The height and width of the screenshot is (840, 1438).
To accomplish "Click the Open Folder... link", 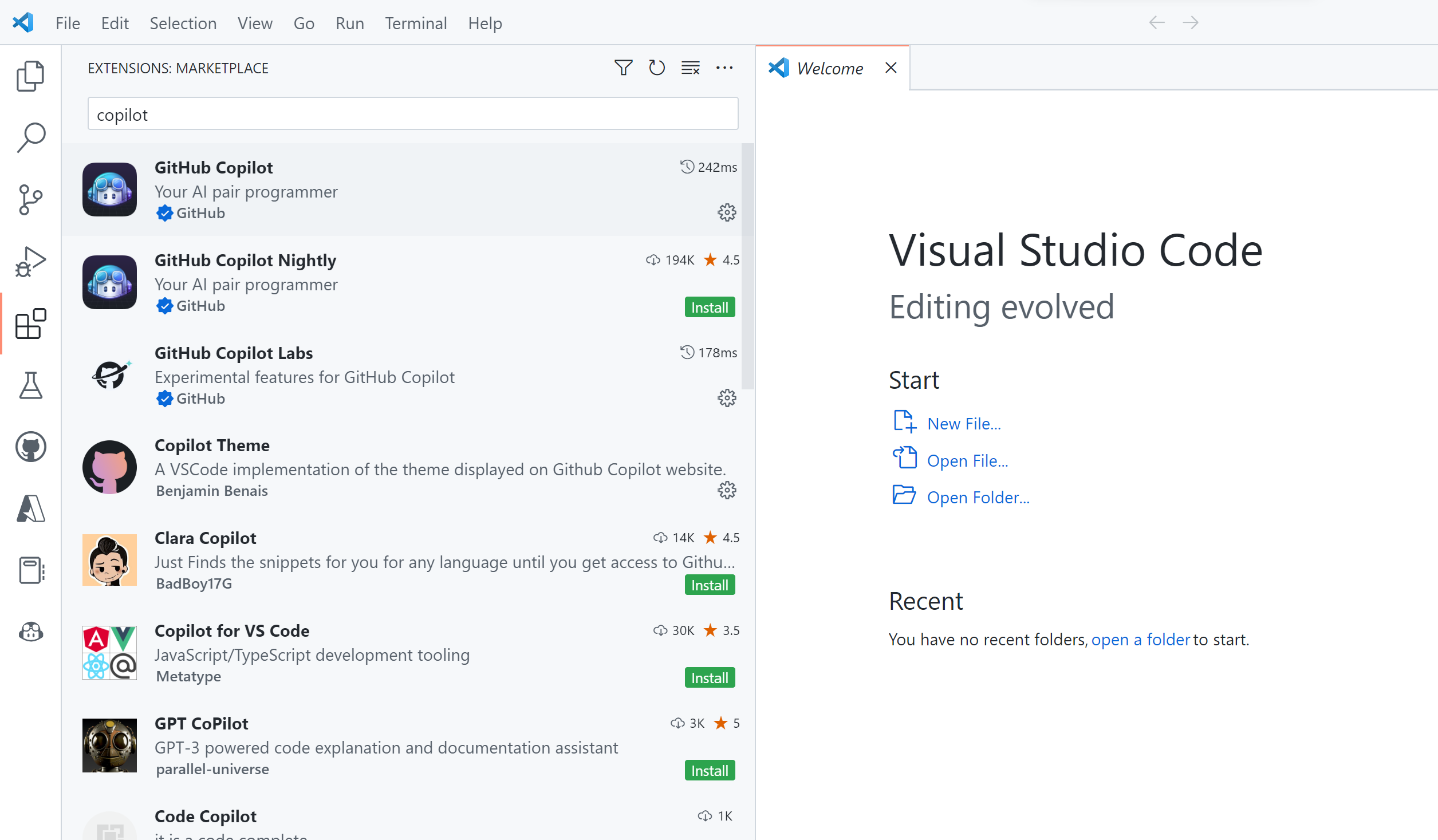I will tap(978, 497).
